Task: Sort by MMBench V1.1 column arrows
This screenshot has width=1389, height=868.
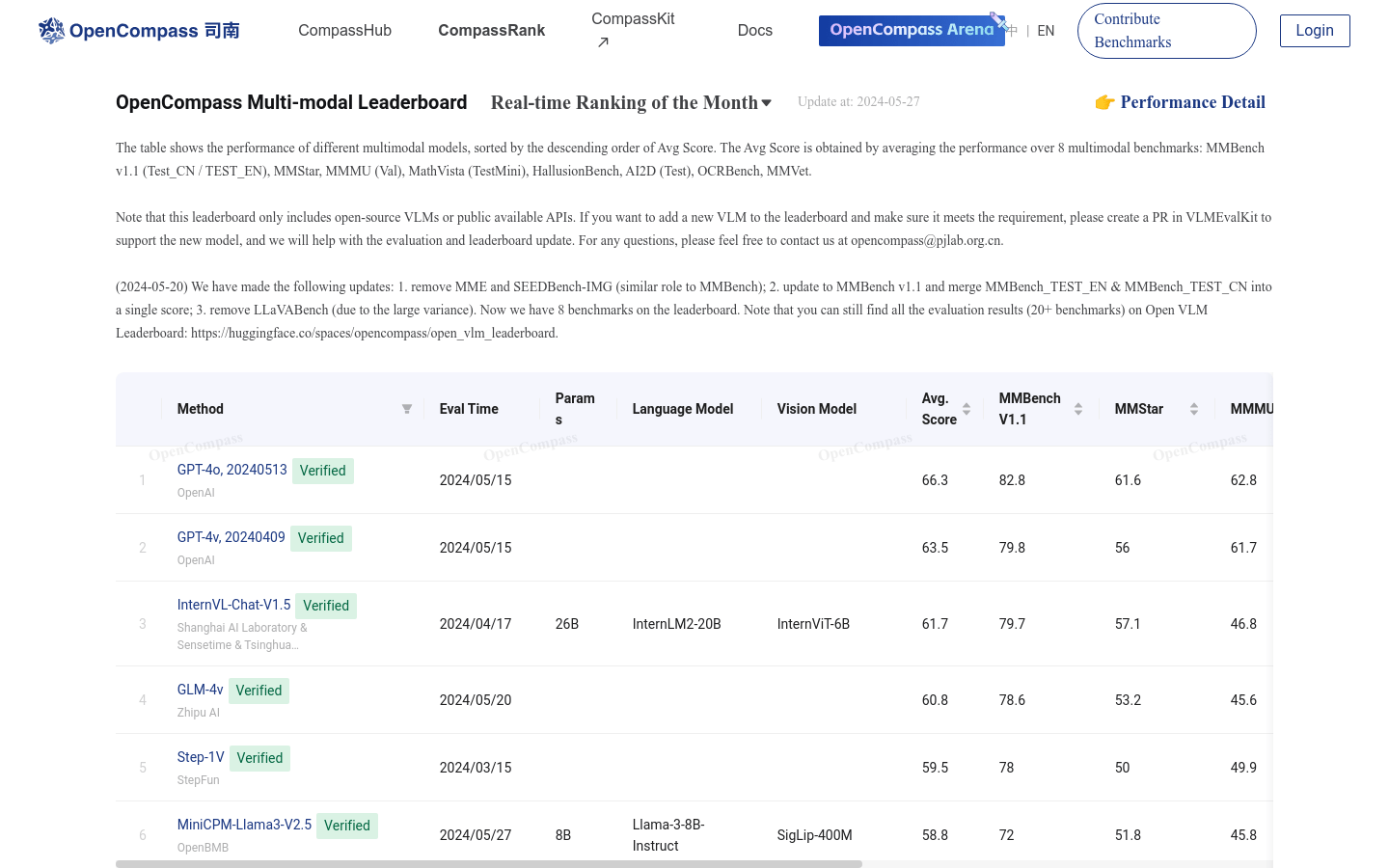Action: [1078, 409]
